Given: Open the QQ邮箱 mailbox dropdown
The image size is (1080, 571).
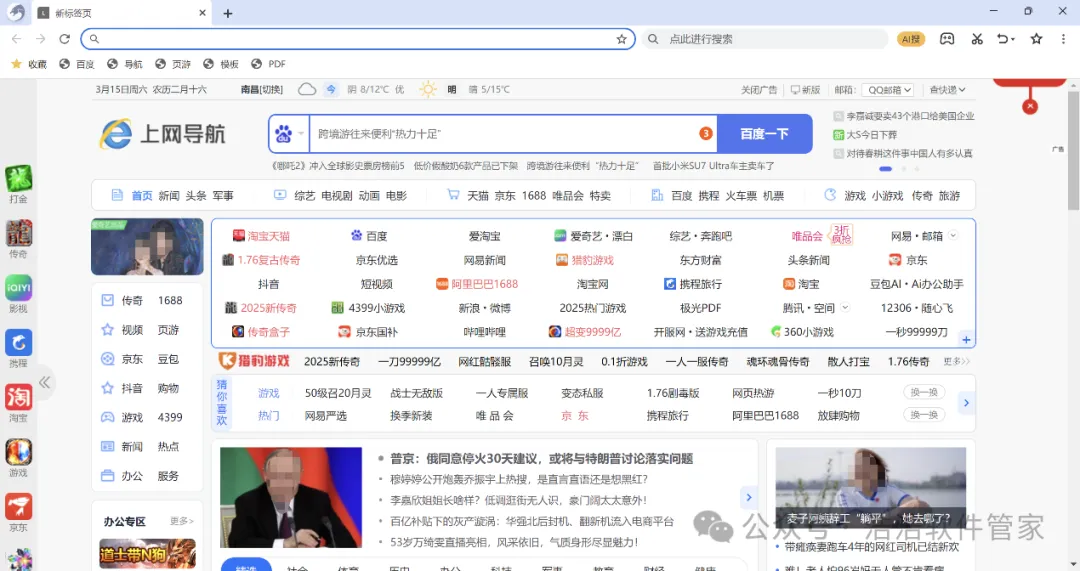Looking at the screenshot, I should point(889,90).
